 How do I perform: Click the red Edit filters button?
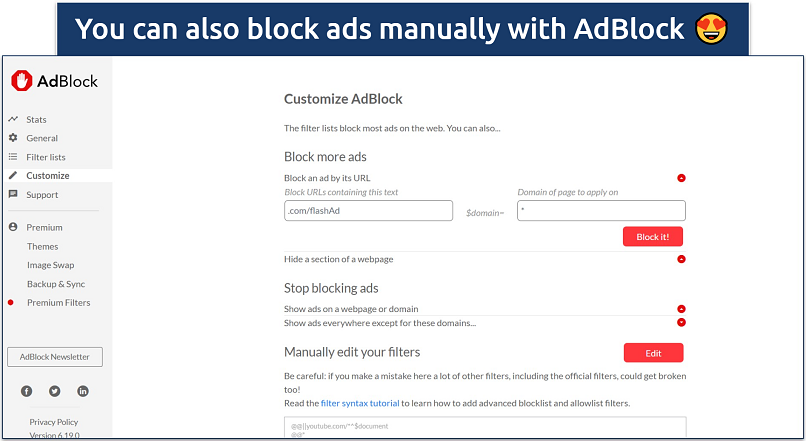(653, 352)
